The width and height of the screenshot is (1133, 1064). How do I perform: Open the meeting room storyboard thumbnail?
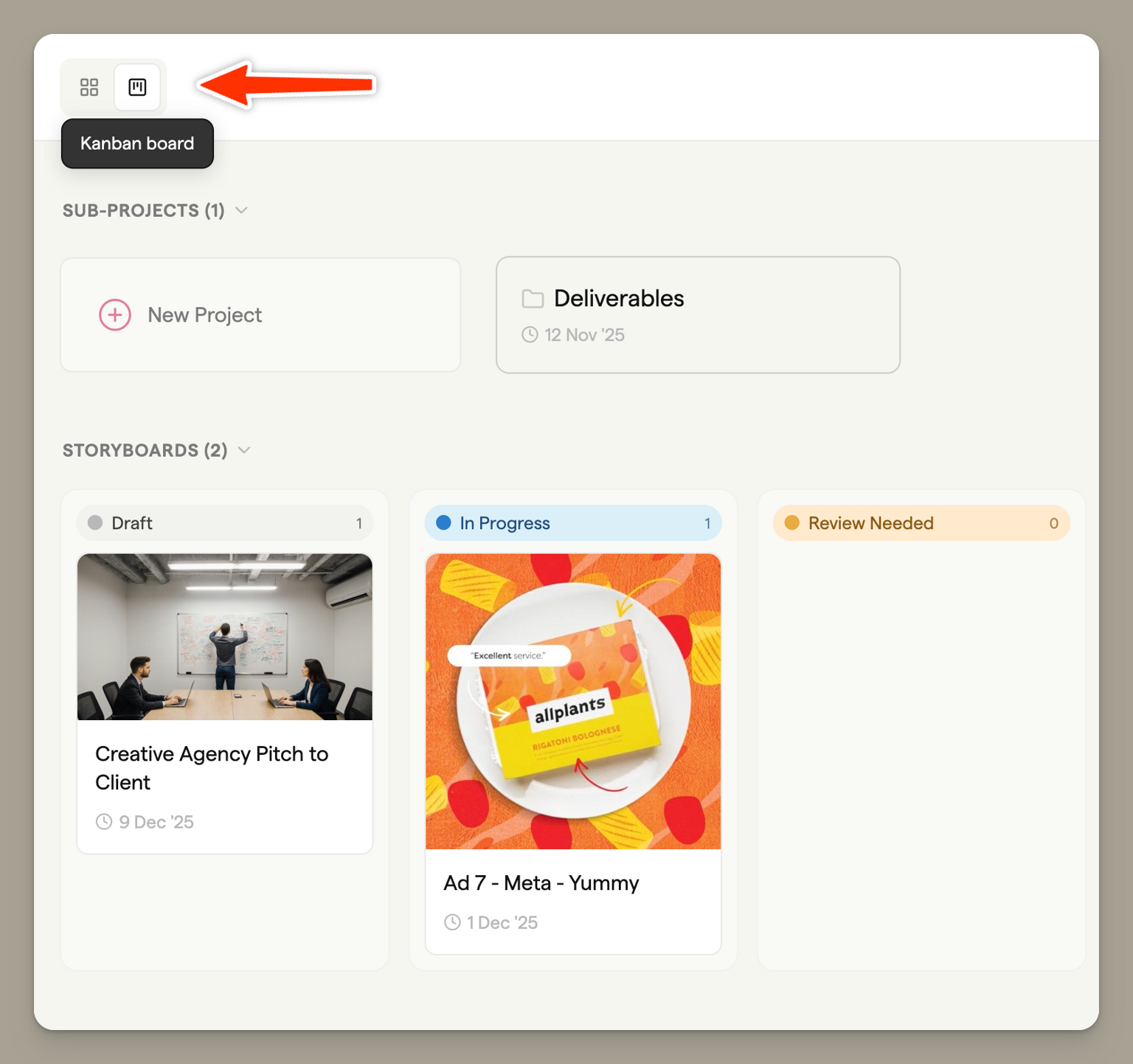(x=224, y=637)
